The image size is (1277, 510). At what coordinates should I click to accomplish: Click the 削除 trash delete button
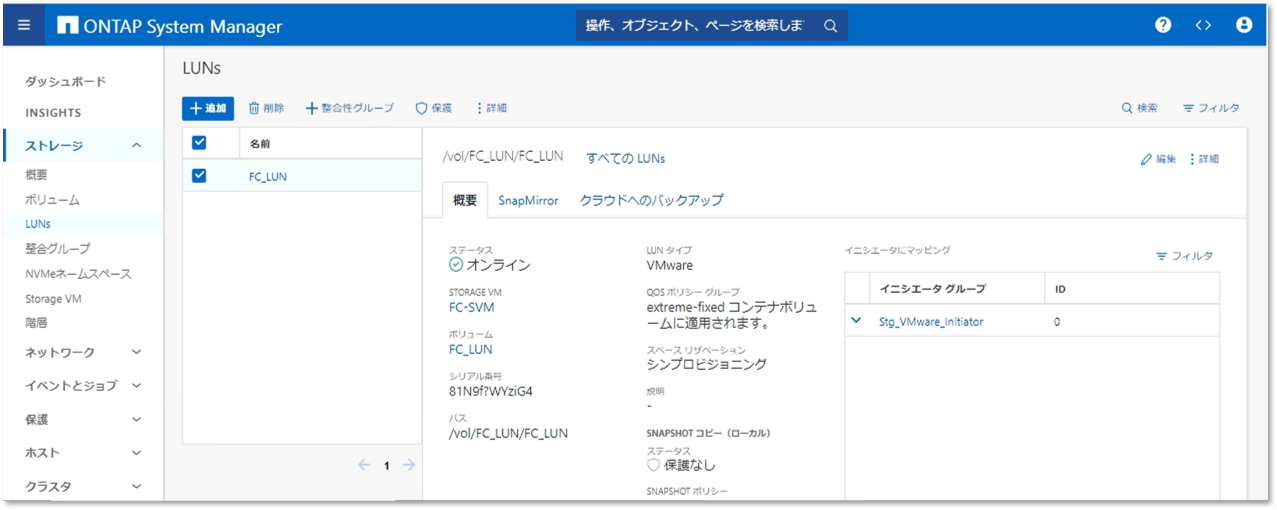[x=266, y=108]
